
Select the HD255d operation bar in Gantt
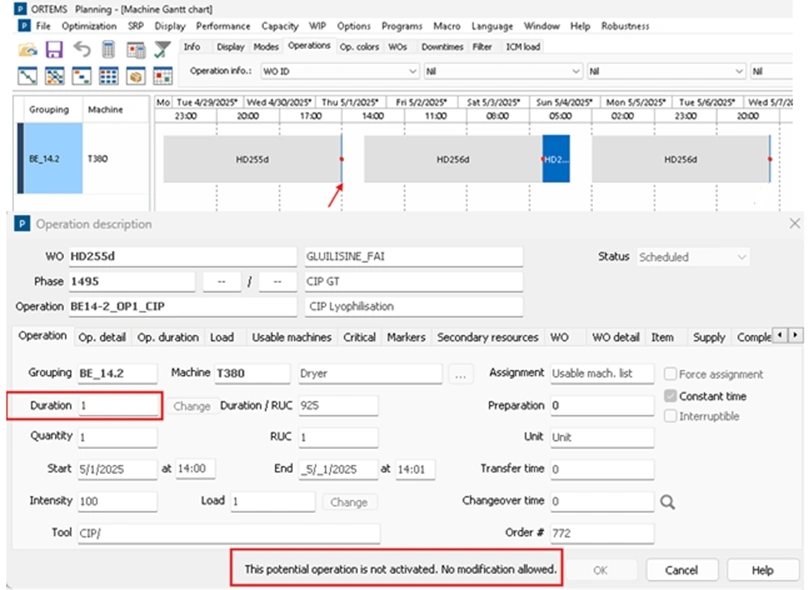[252, 159]
